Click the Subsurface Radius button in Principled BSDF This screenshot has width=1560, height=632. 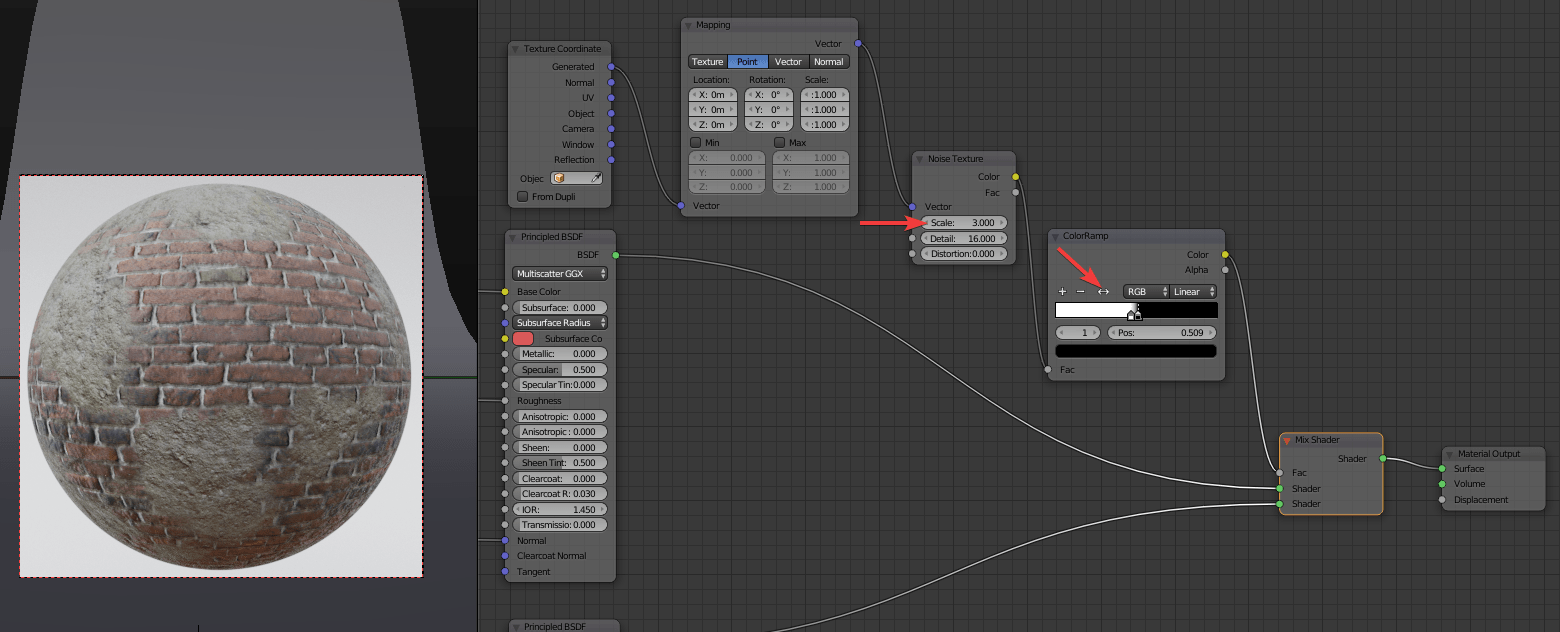560,322
